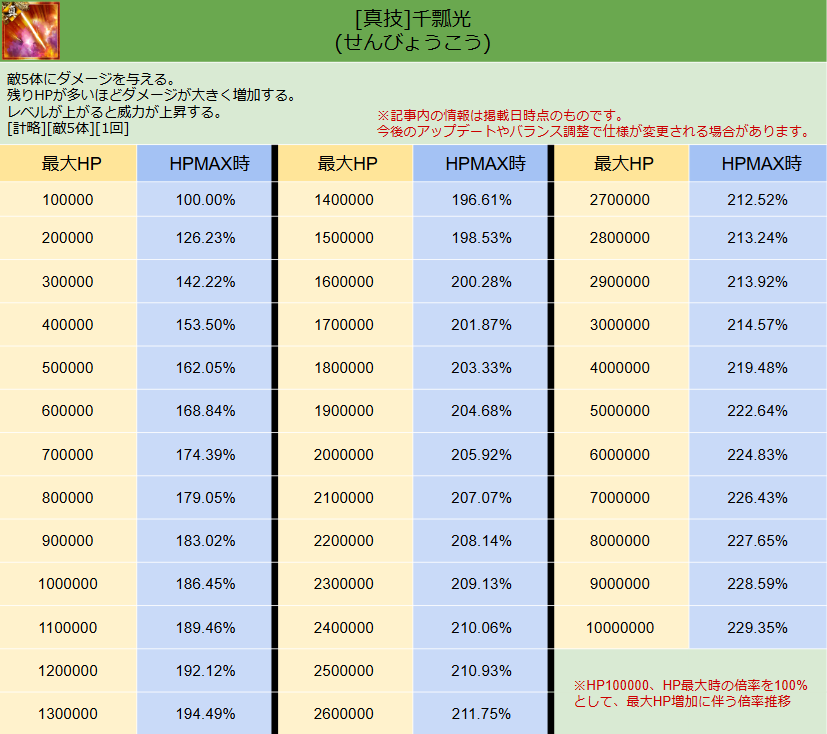This screenshot has width=827, height=734.
Task: Click the 229.35% multiplier cell
Action: [758, 628]
